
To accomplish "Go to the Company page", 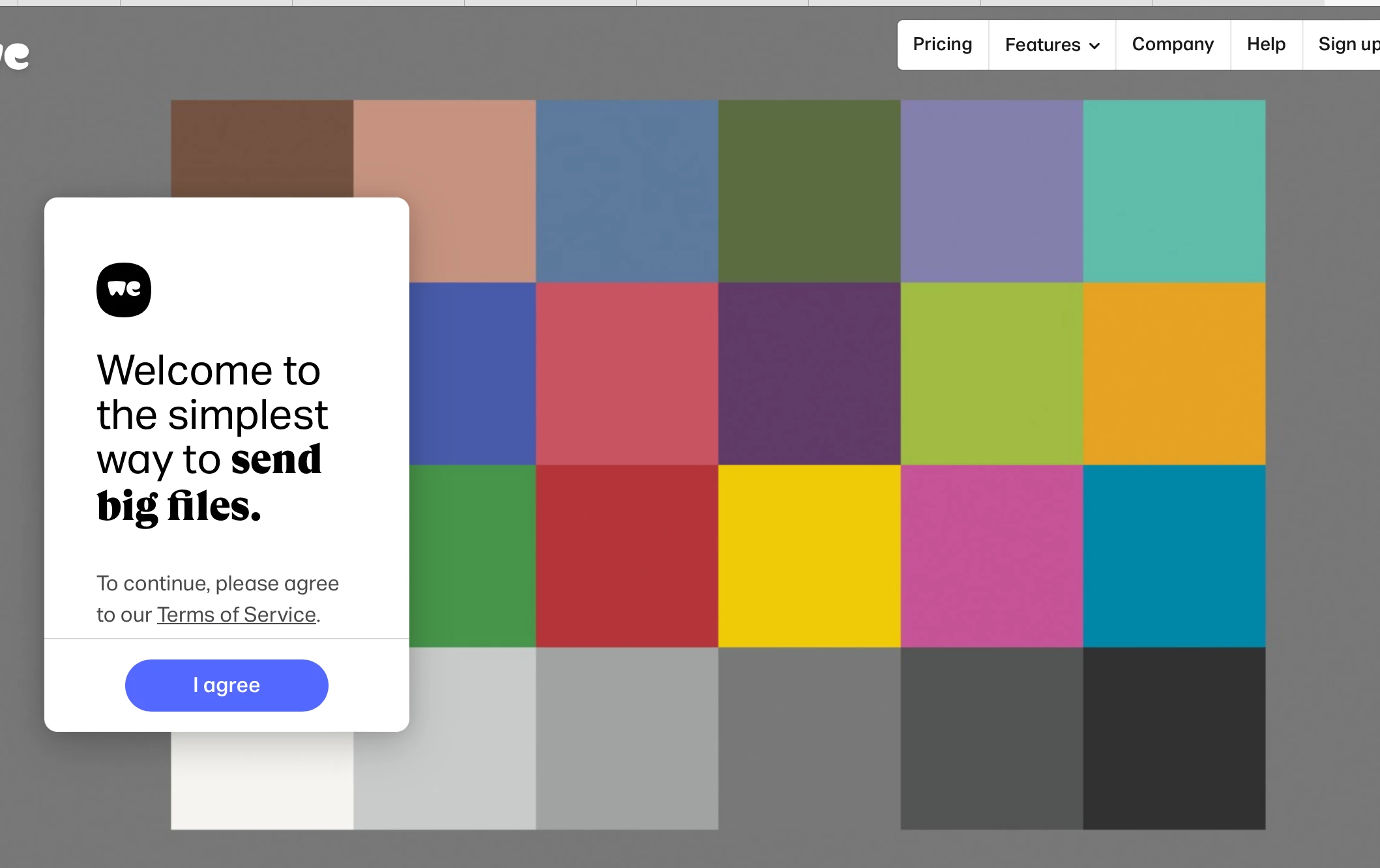I will 1172,44.
